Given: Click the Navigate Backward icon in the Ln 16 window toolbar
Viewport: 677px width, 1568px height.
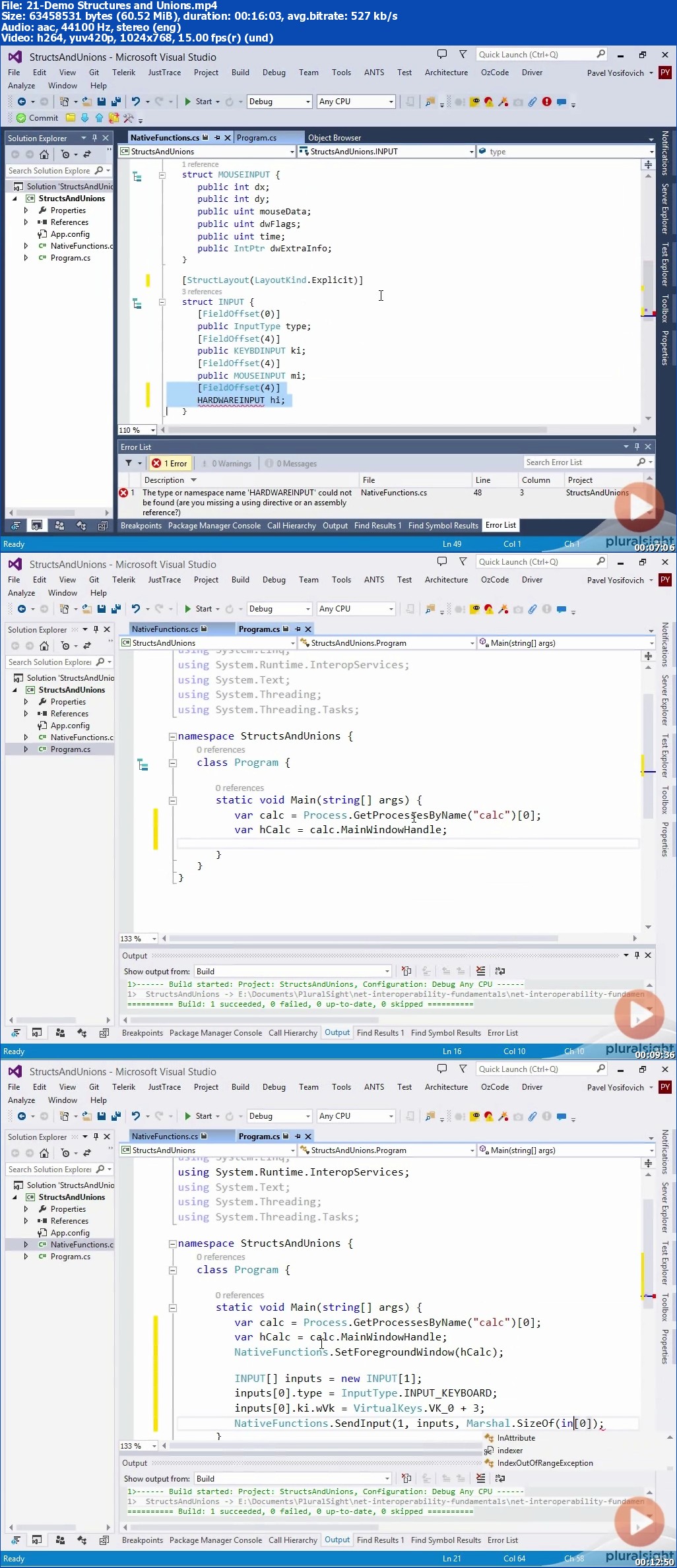Looking at the screenshot, I should 22,609.
